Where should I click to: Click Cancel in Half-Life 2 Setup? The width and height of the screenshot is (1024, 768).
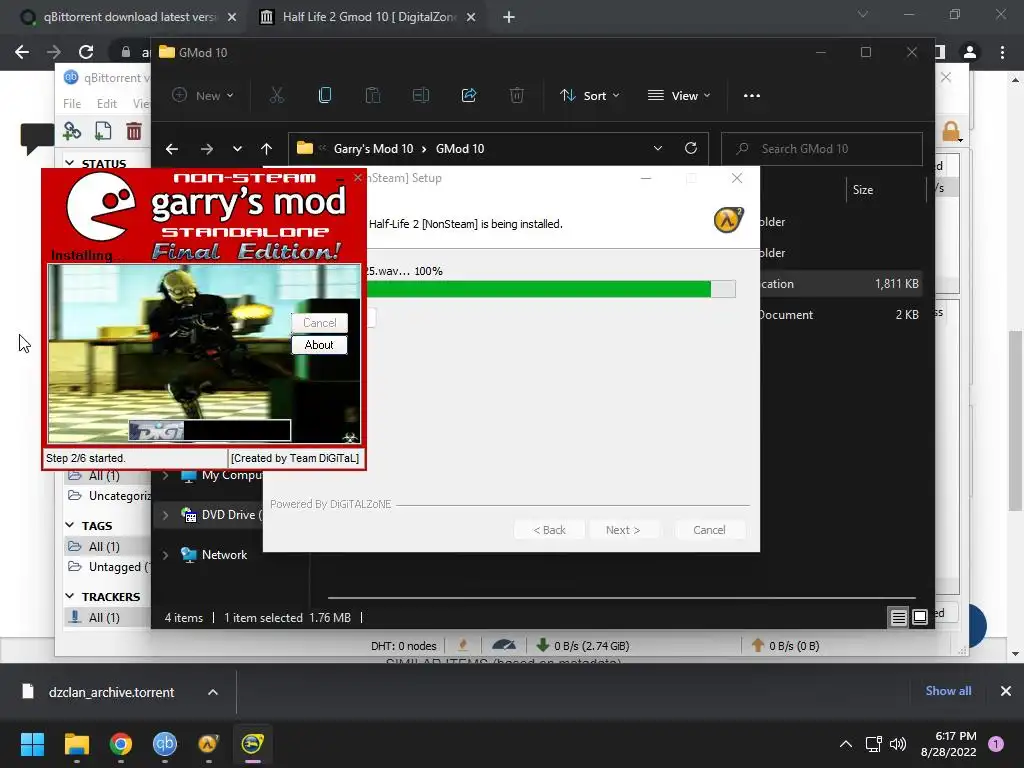click(x=709, y=530)
